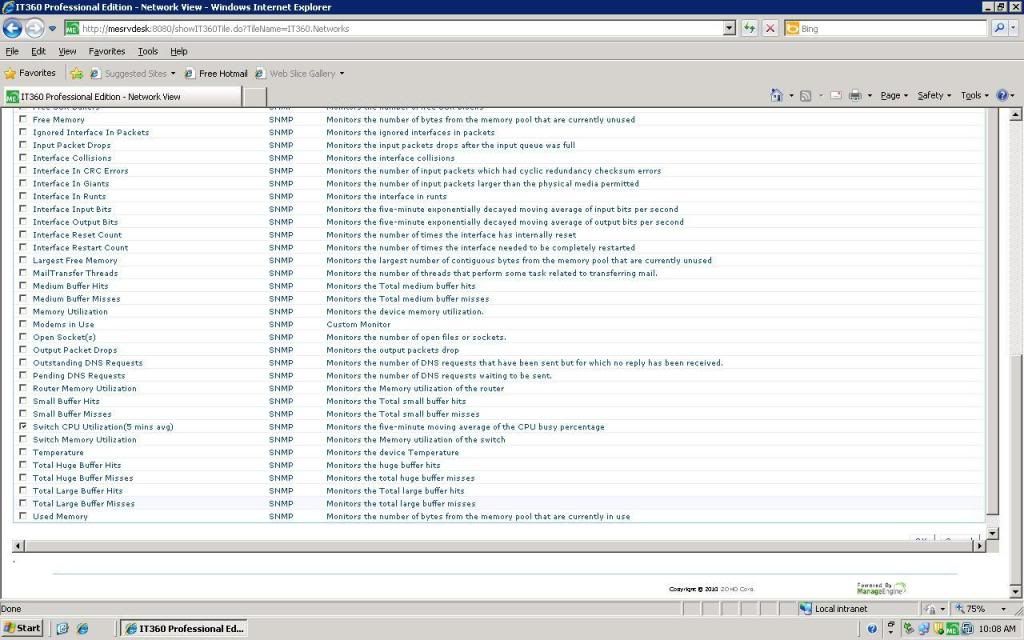Click the red Stop loading icon
The width and height of the screenshot is (1024, 640).
770,28
